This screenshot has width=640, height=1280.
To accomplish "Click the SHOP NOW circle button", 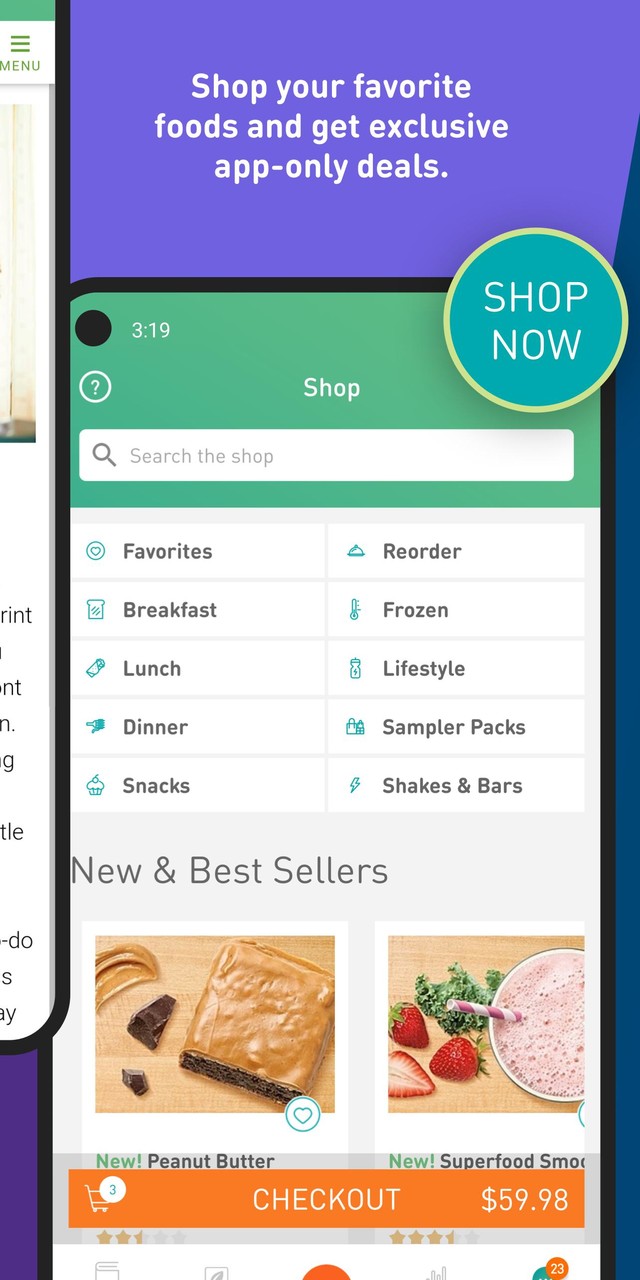I will 536,320.
